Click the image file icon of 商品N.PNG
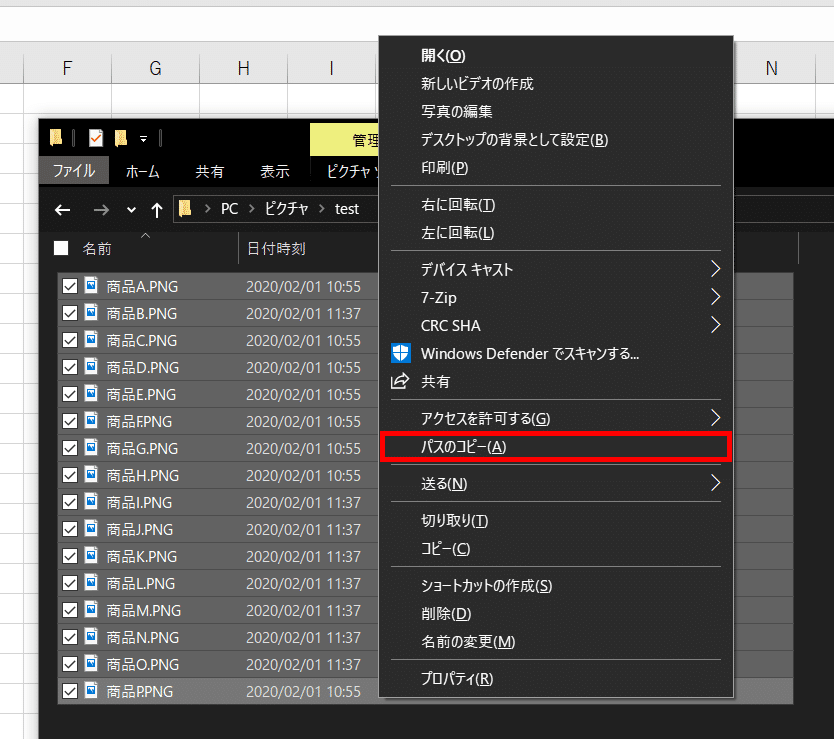834x739 pixels. [x=91, y=636]
